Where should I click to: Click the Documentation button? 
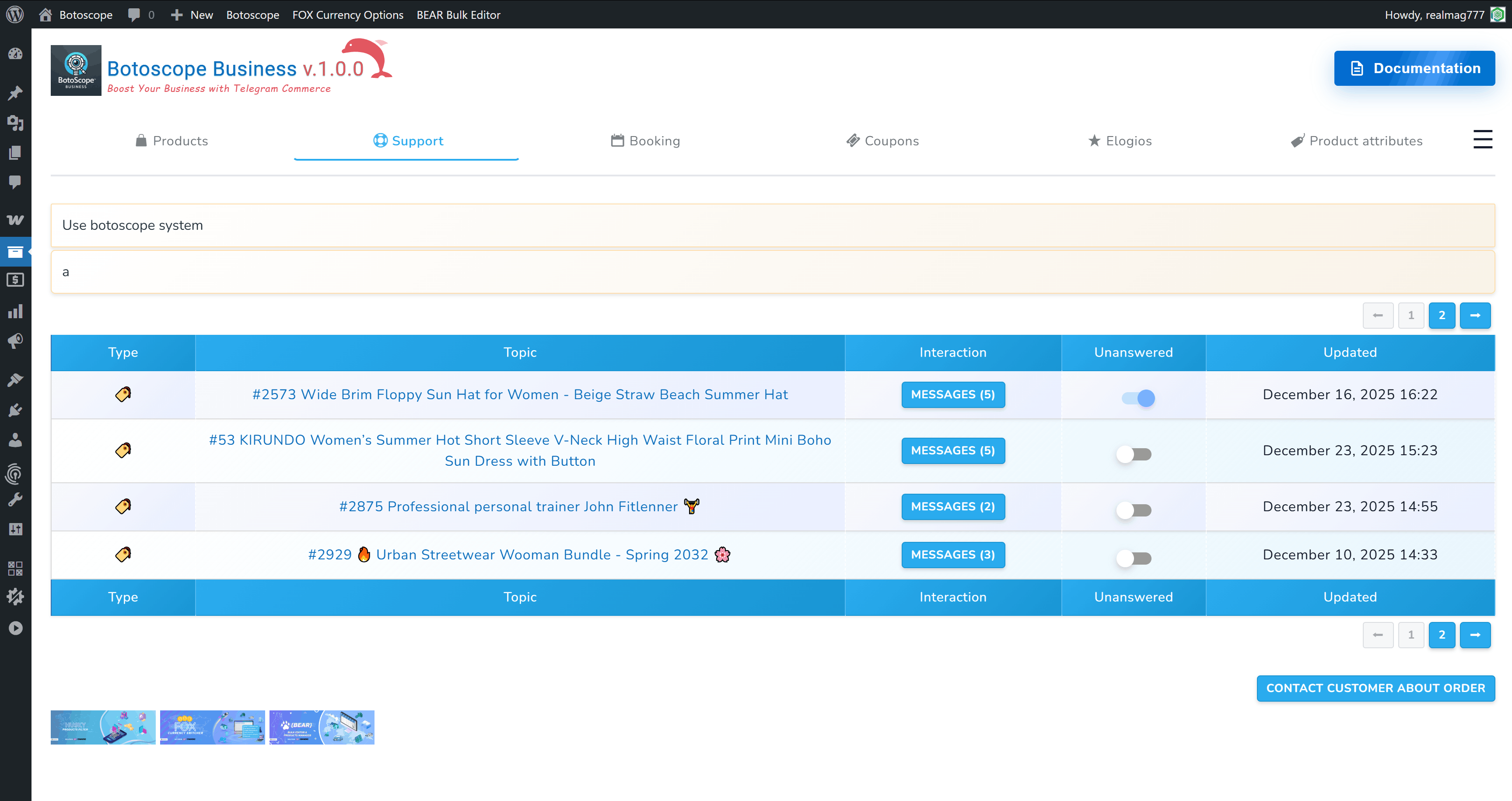click(1414, 68)
